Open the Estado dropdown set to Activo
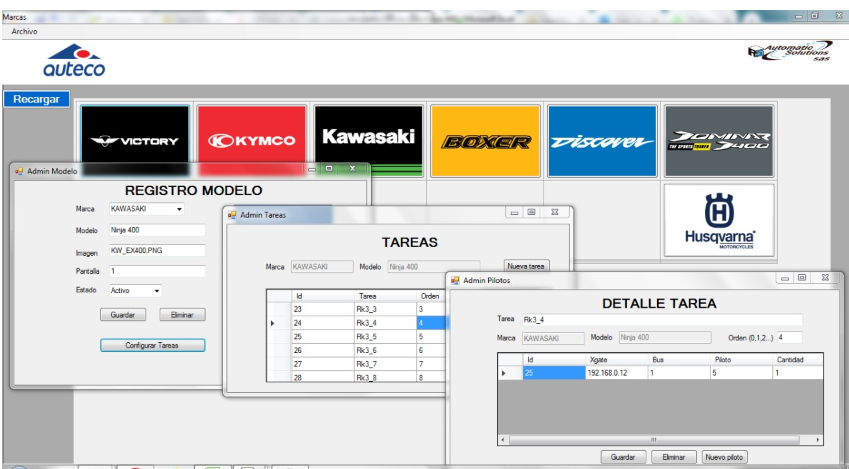849x469 pixels. (157, 291)
